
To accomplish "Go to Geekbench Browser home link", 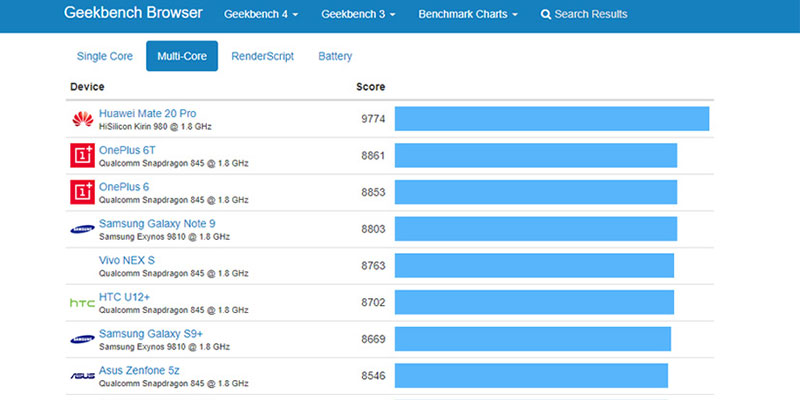I will [133, 13].
